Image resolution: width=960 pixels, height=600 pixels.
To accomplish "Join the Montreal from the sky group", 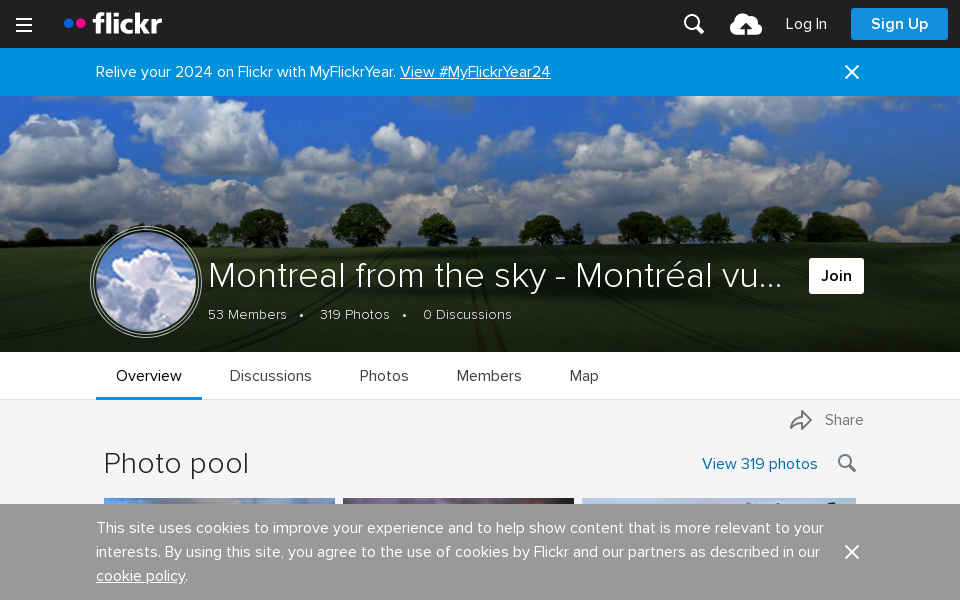I will coord(836,276).
